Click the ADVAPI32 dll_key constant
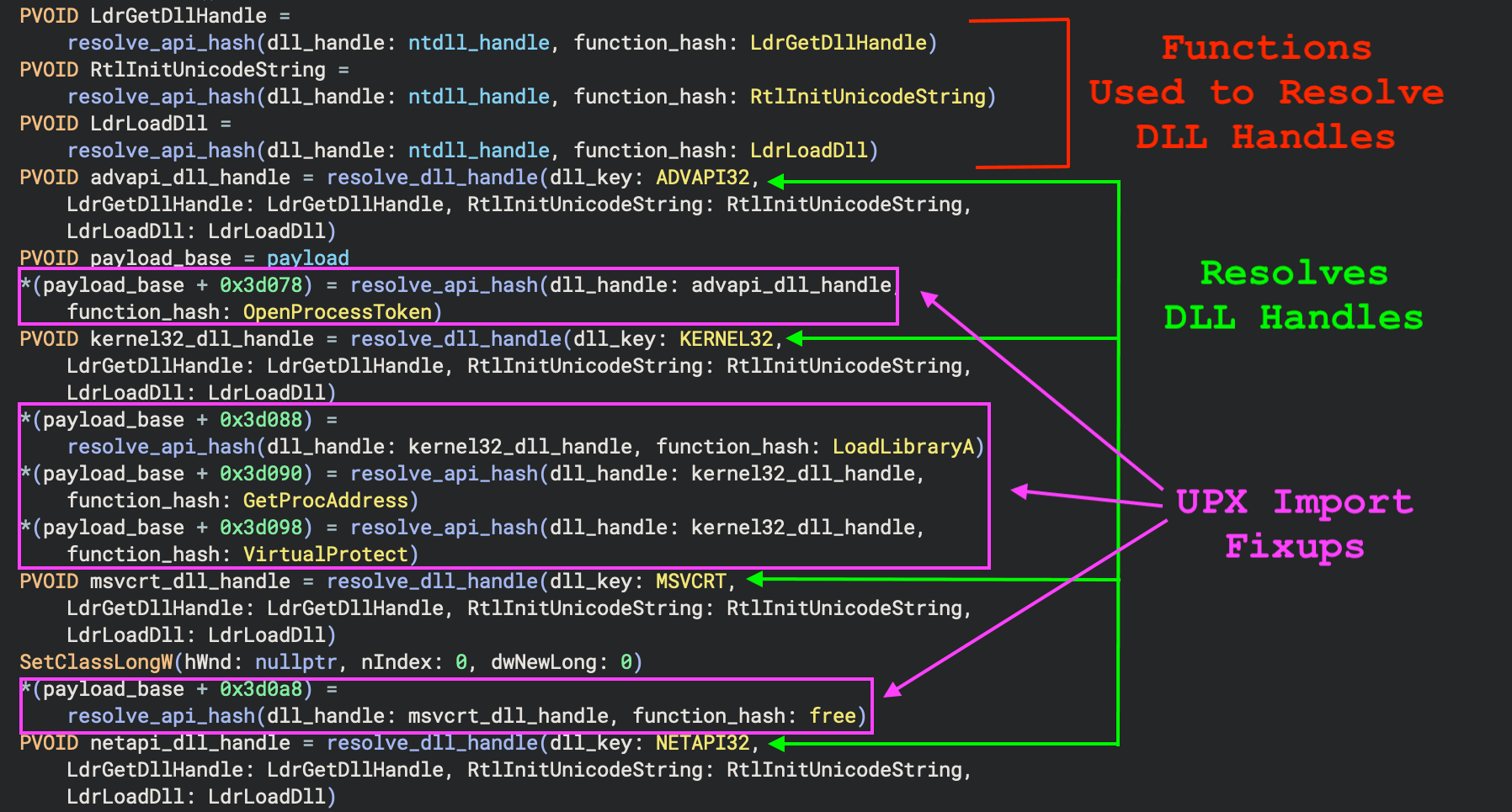The image size is (1512, 812). (702, 178)
